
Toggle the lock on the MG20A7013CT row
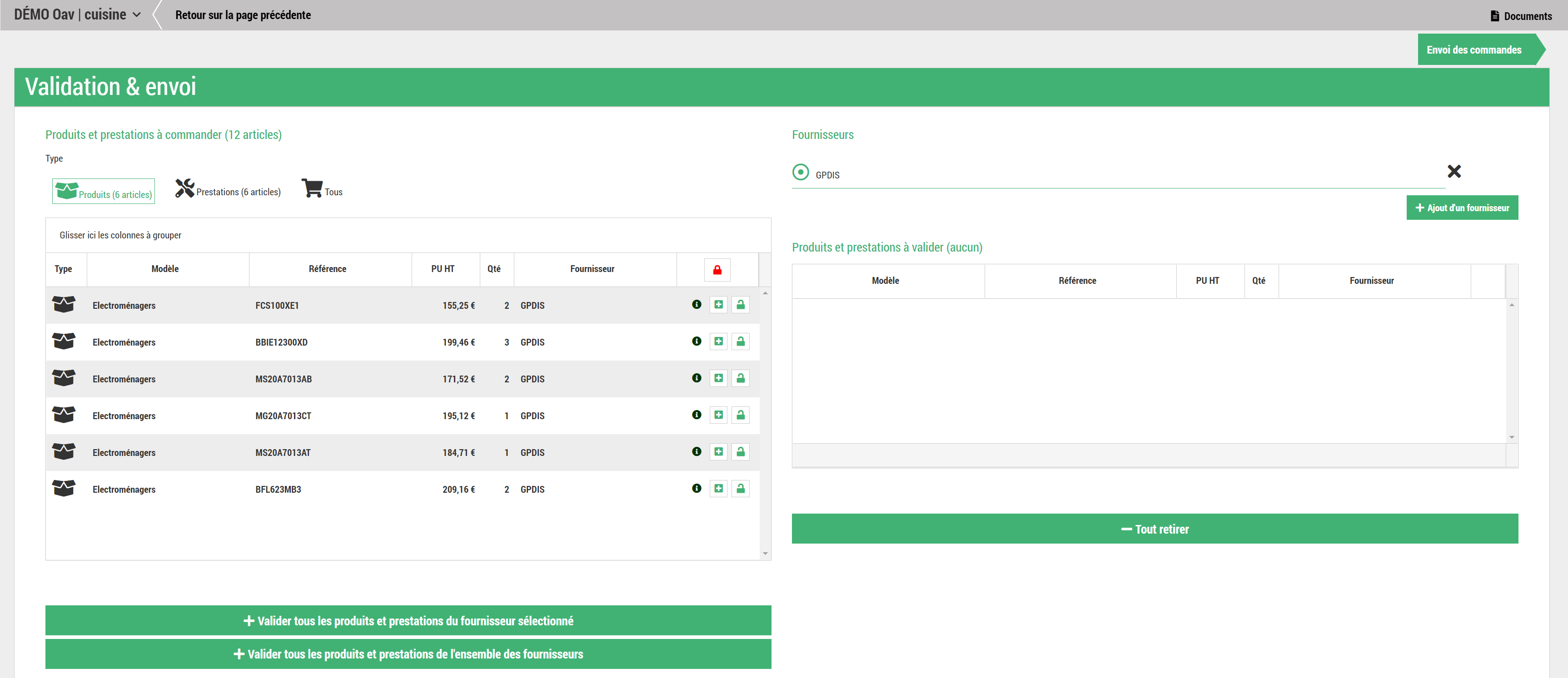pos(740,415)
